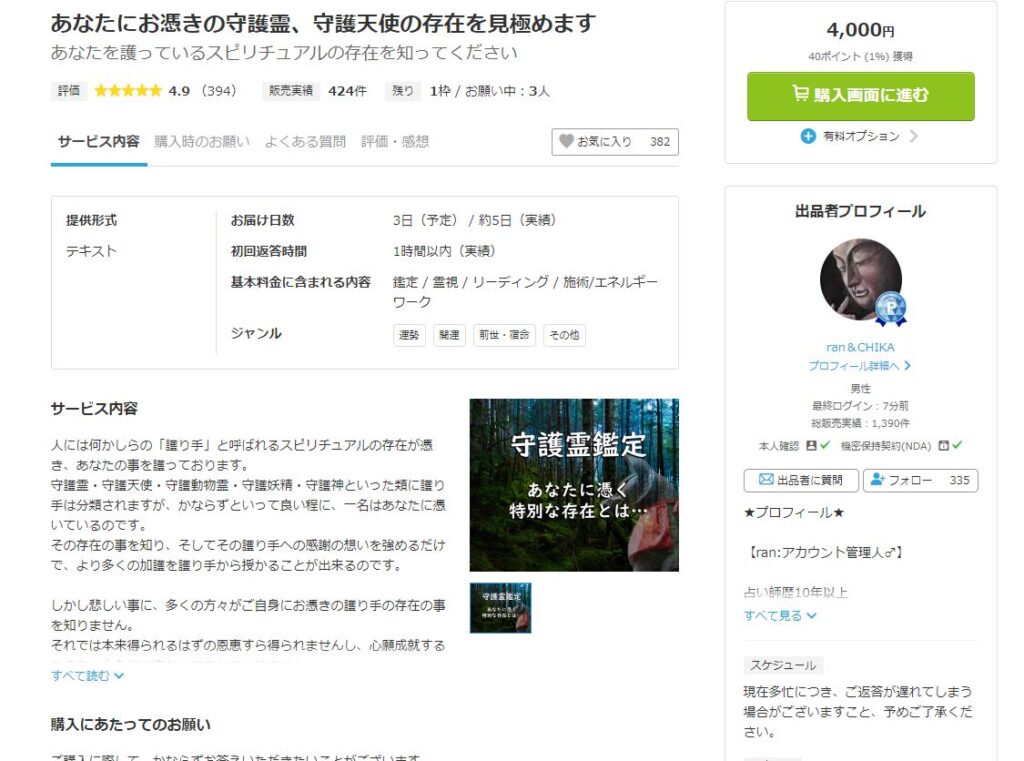Follow the seller via フォロー 335

tap(920, 480)
